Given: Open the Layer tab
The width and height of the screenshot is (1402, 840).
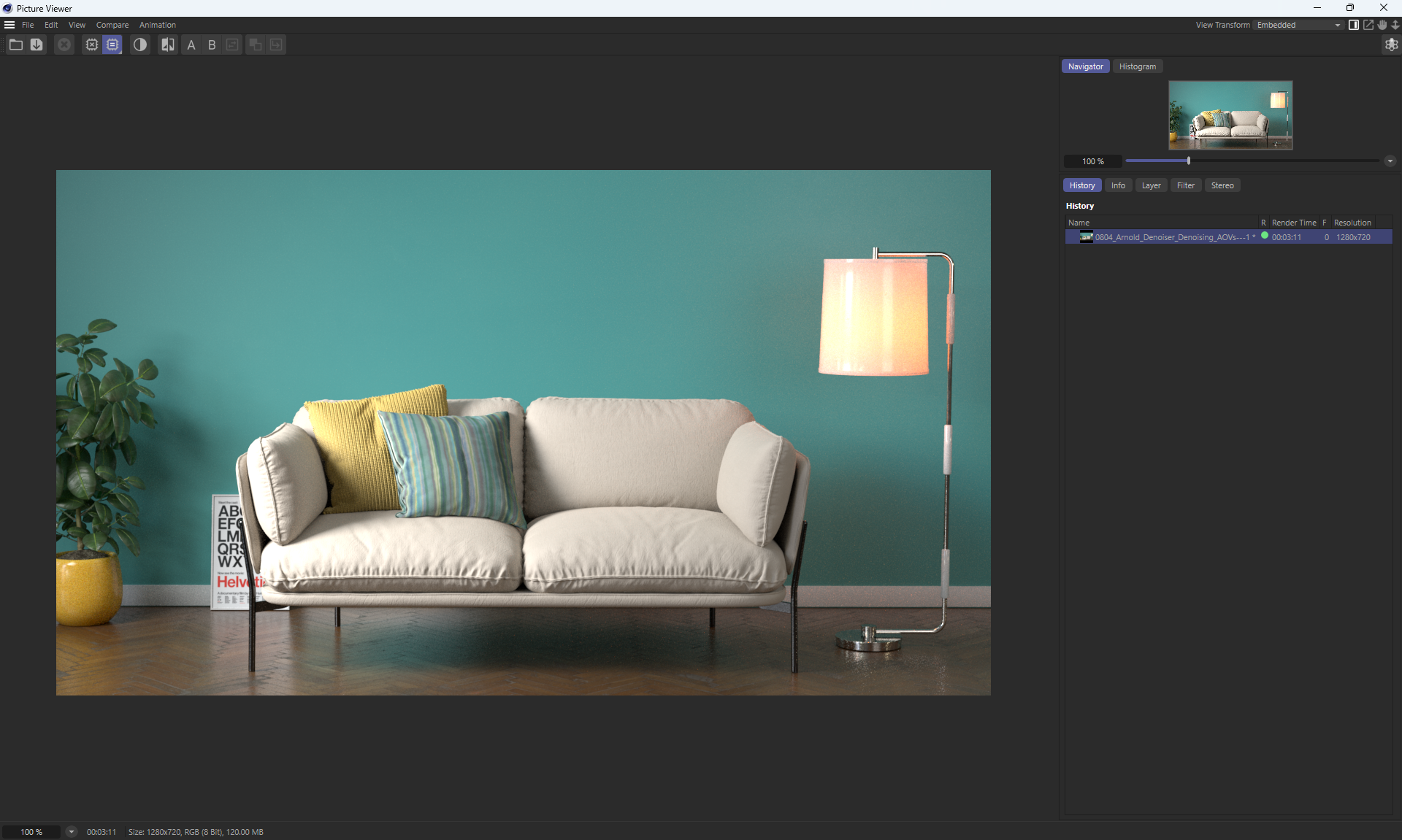Looking at the screenshot, I should (x=1151, y=185).
